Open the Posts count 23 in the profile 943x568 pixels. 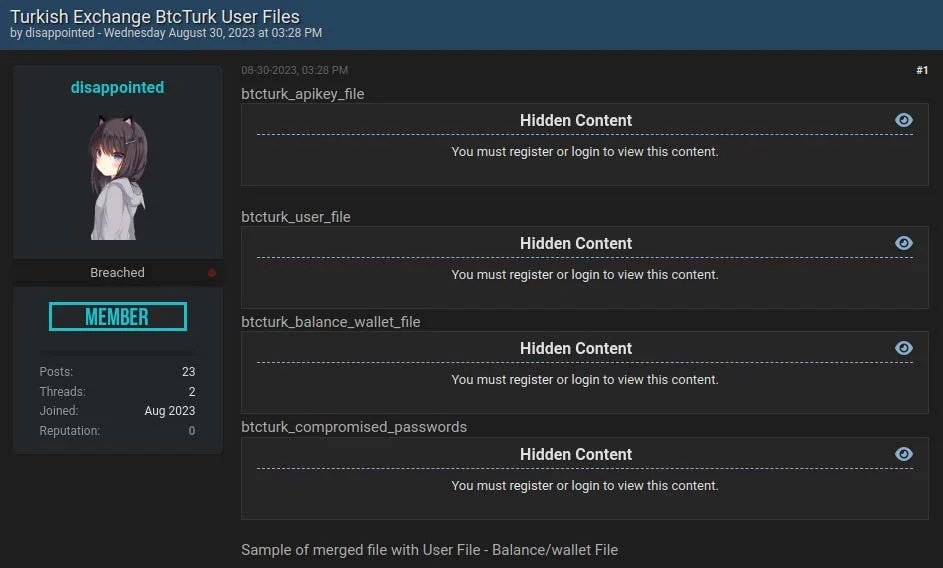click(x=188, y=372)
